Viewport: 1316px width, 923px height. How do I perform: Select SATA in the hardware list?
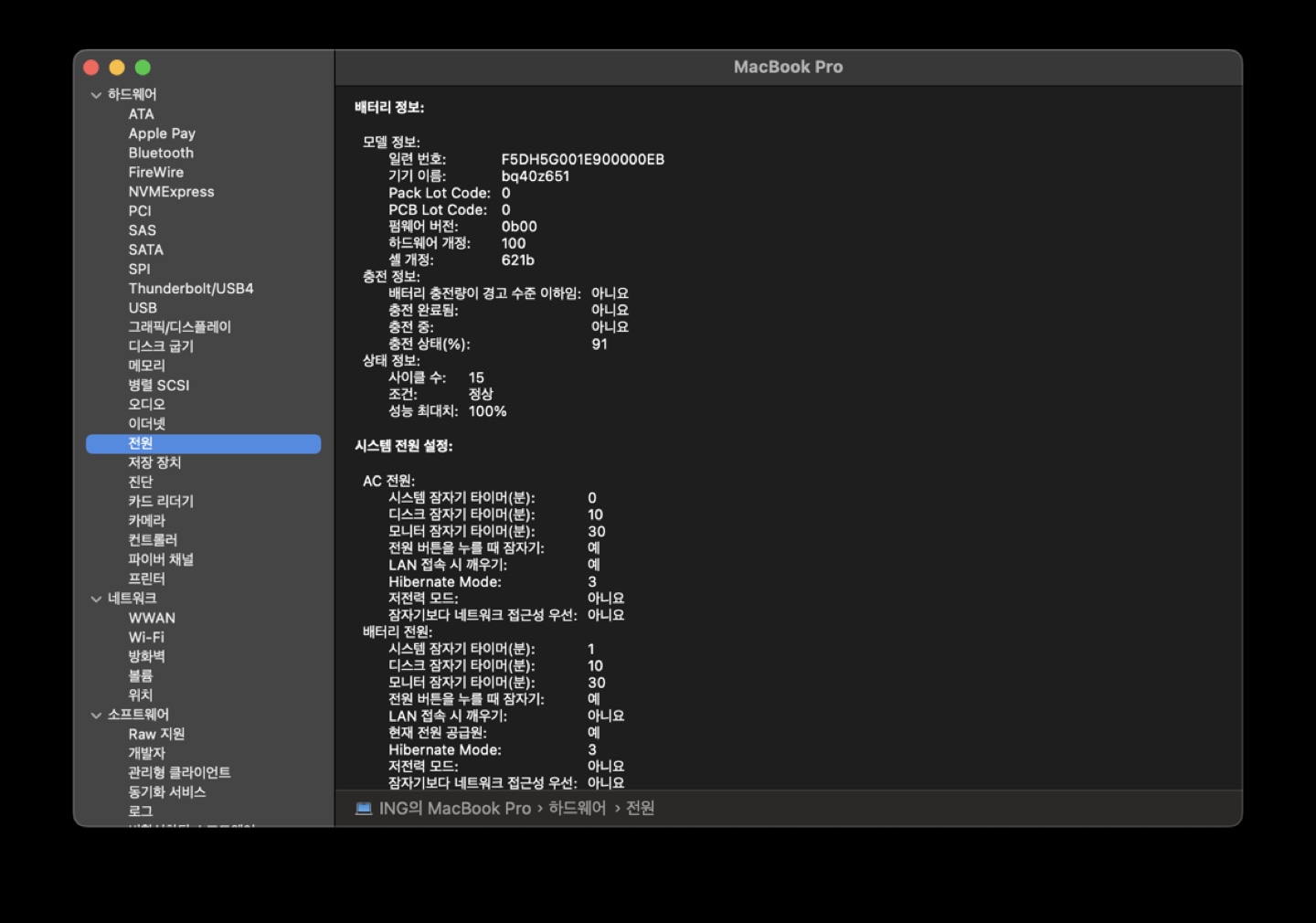point(145,249)
